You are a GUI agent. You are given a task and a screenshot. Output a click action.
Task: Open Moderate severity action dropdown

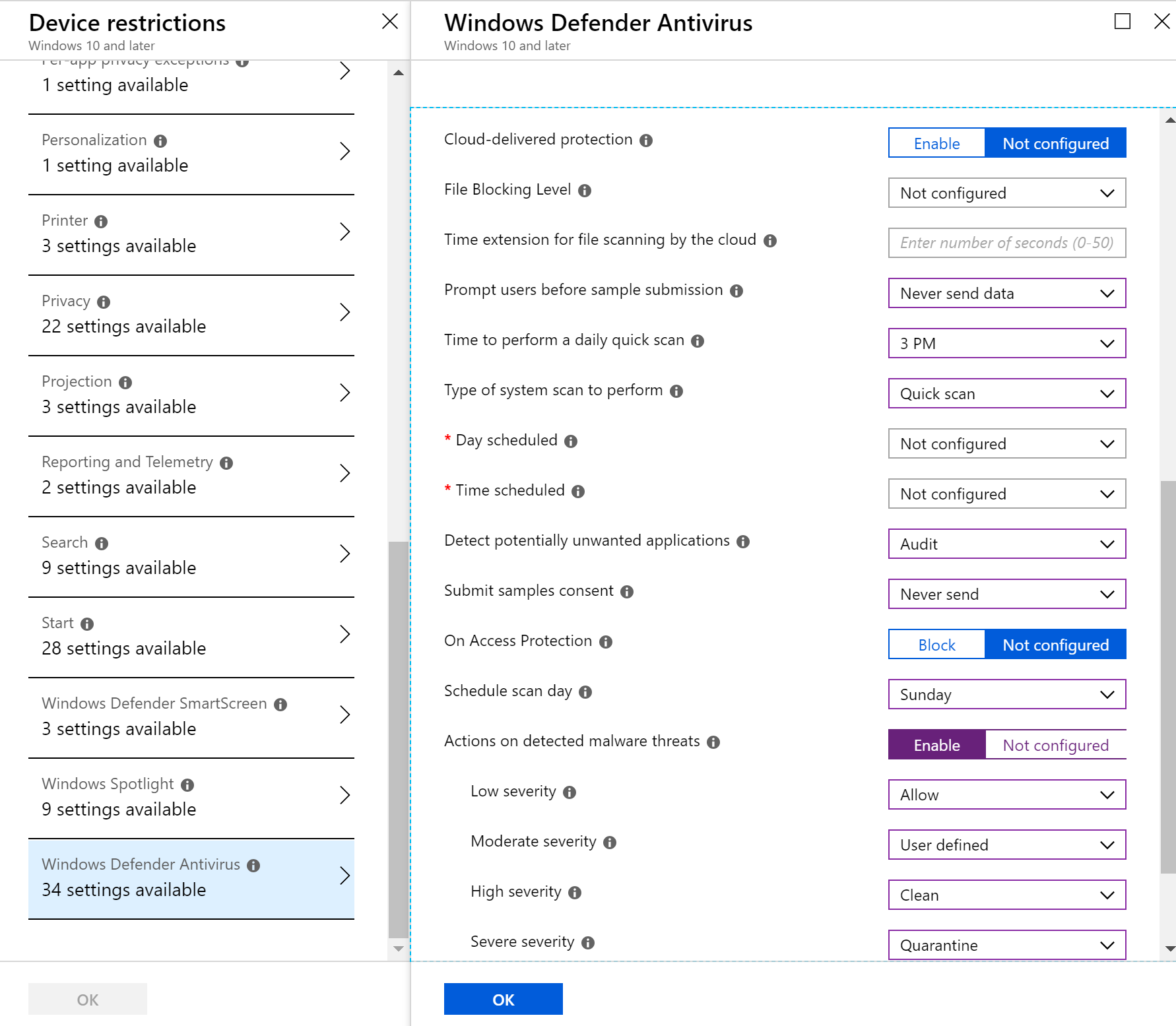[1007, 845]
